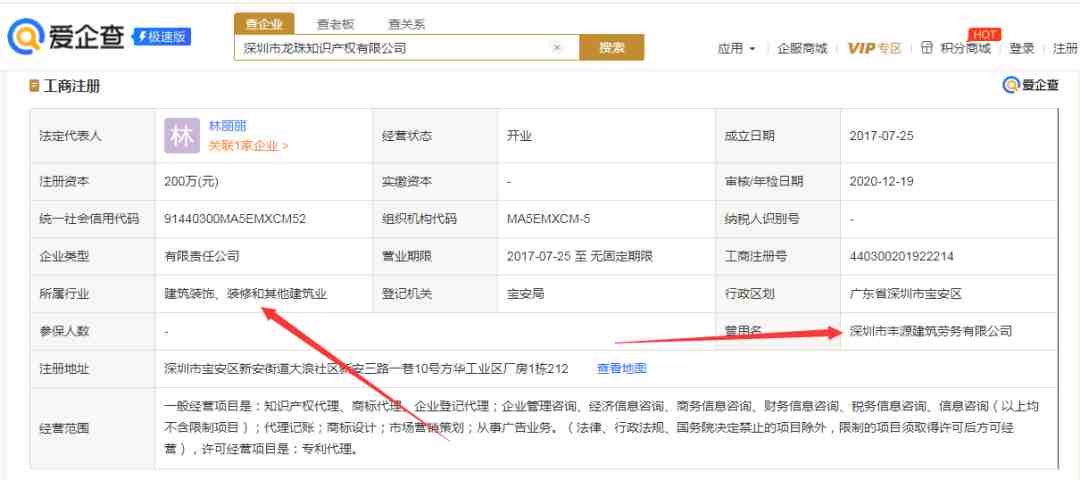Viewport: 1080px width, 480px height.
Task: Click registered capital 200万(元)
Action: [191, 182]
